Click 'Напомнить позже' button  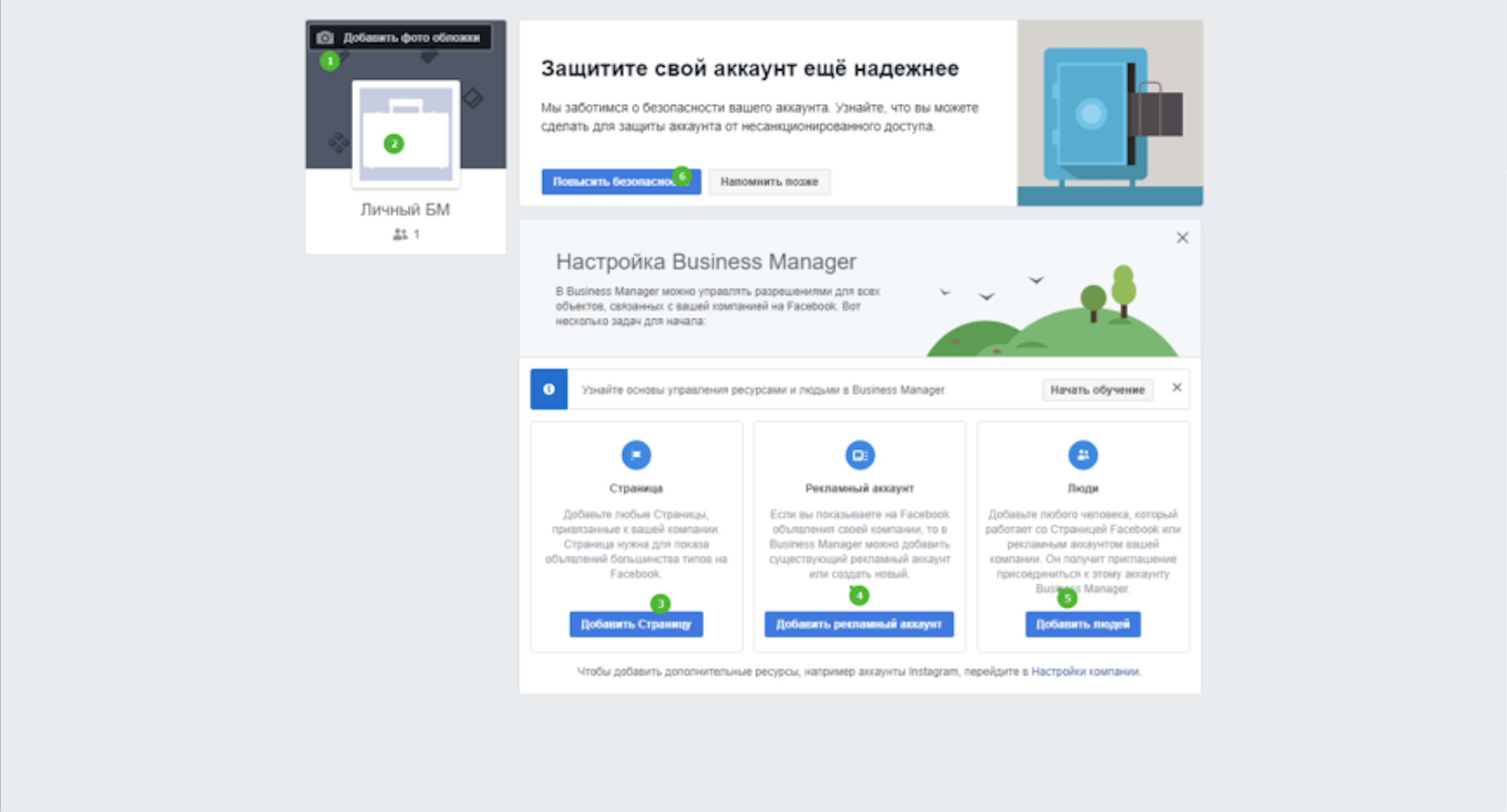point(769,182)
